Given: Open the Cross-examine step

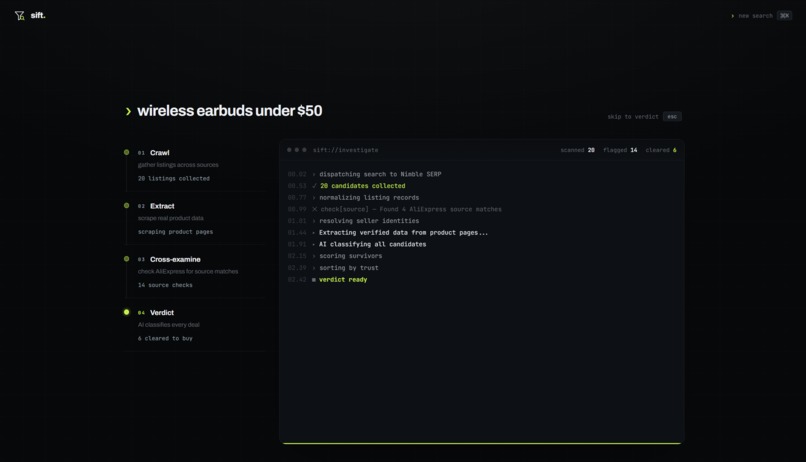Looking at the screenshot, I should pos(175,260).
